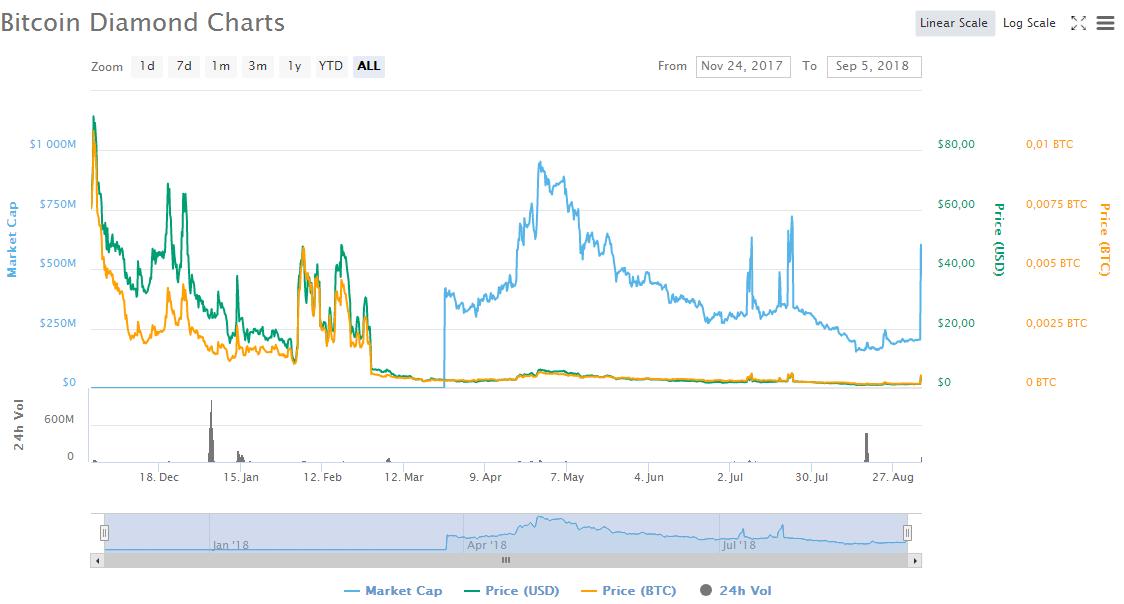Set zoom to 1m
The height and width of the screenshot is (604, 1124).
click(221, 66)
